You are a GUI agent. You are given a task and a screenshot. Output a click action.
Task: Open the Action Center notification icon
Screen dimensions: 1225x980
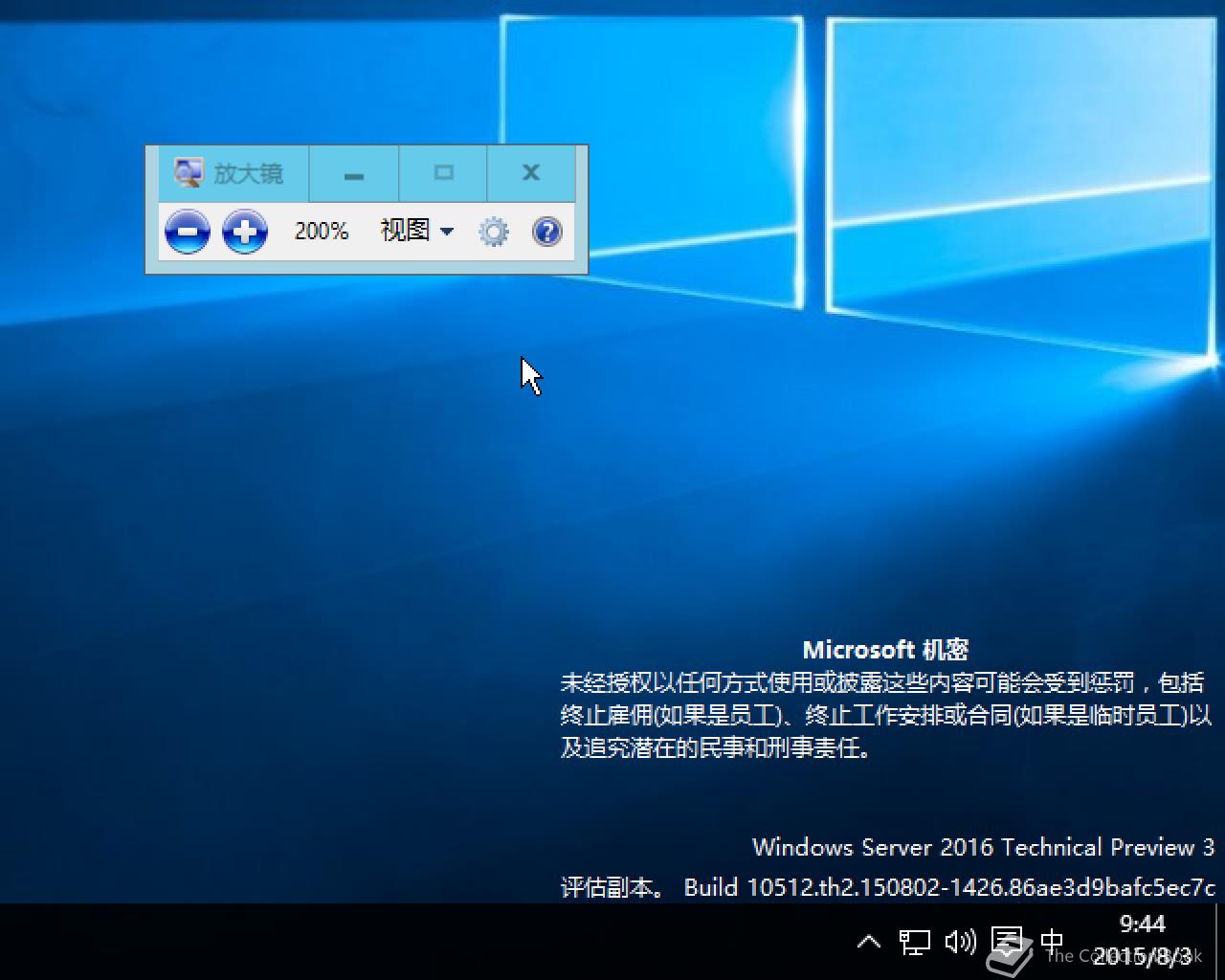point(1006,942)
